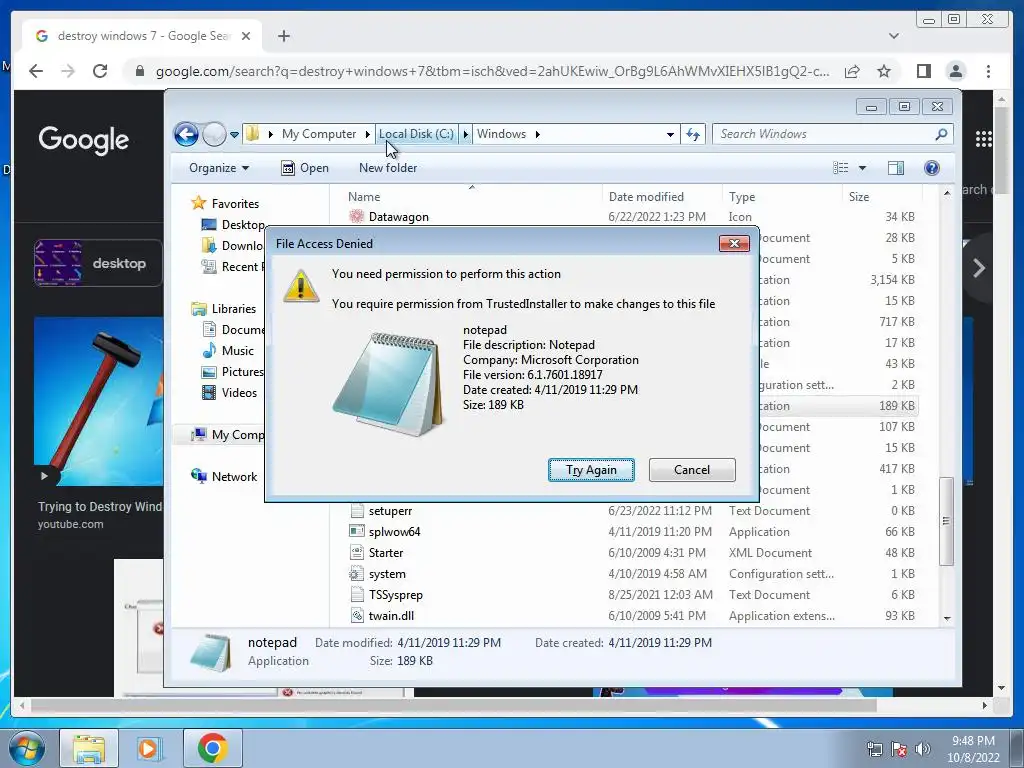
Task: Select the splwow64 file icon
Action: point(357,532)
